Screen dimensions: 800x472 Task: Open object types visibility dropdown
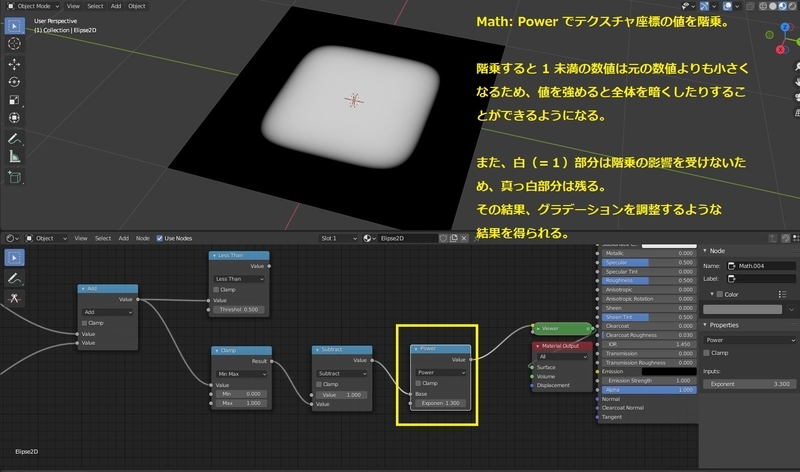point(688,6)
